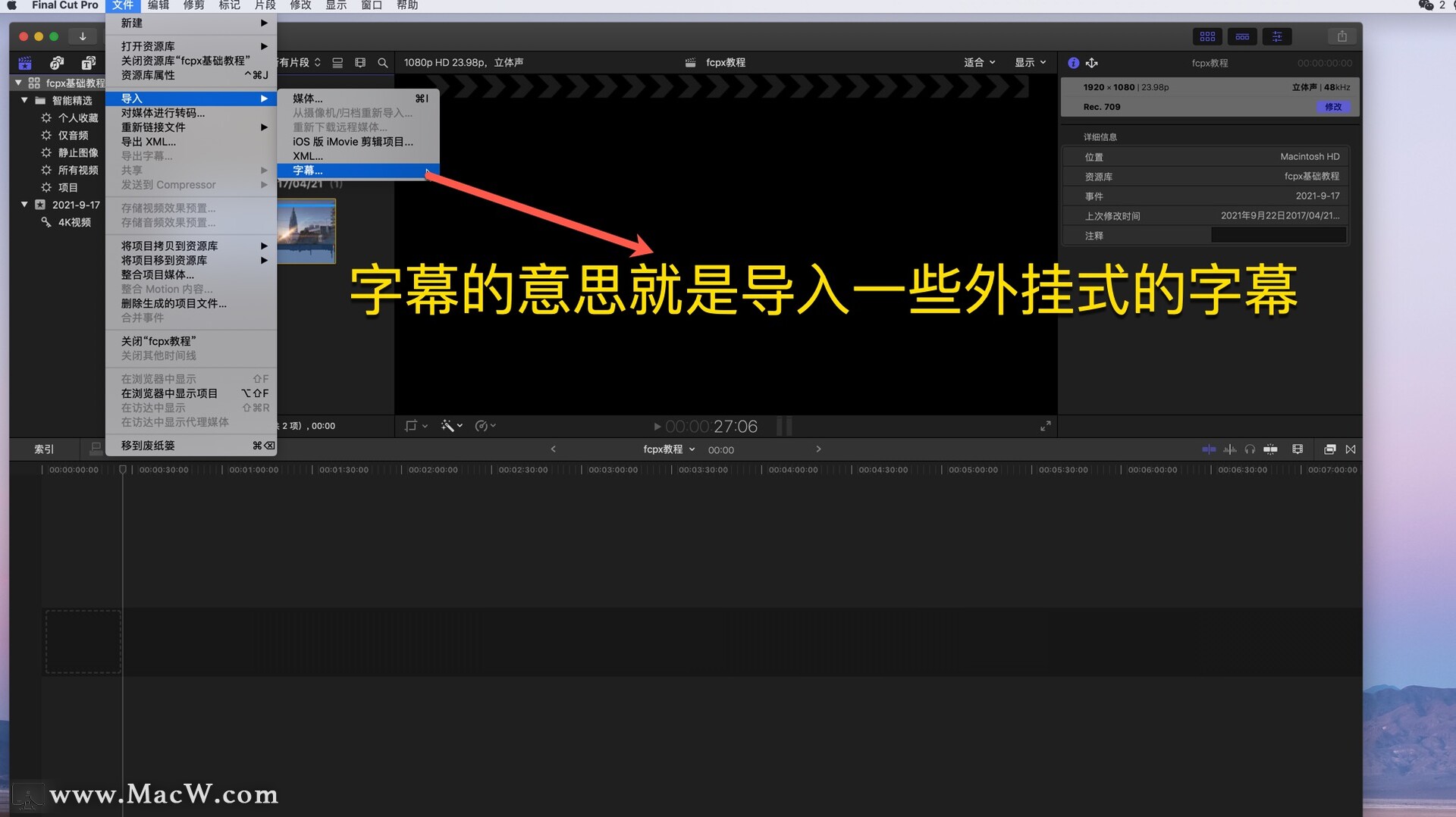The height and width of the screenshot is (817, 1456).
Task: Open the 修剪 menu in menu bar
Action: pos(194,5)
